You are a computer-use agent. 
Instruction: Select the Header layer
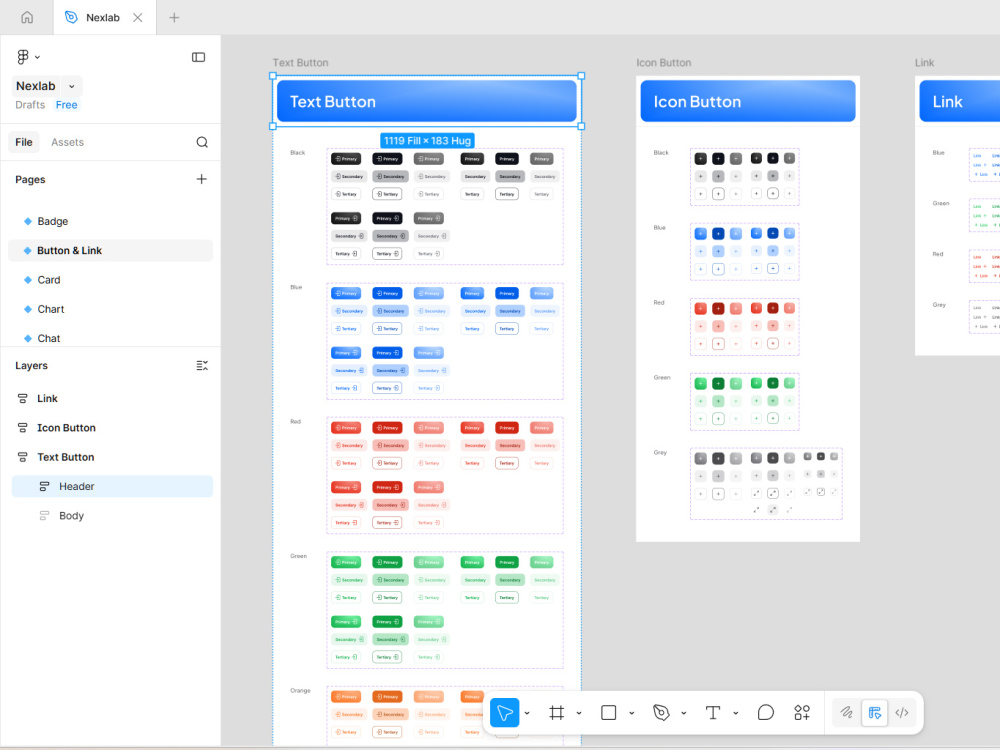(x=112, y=487)
